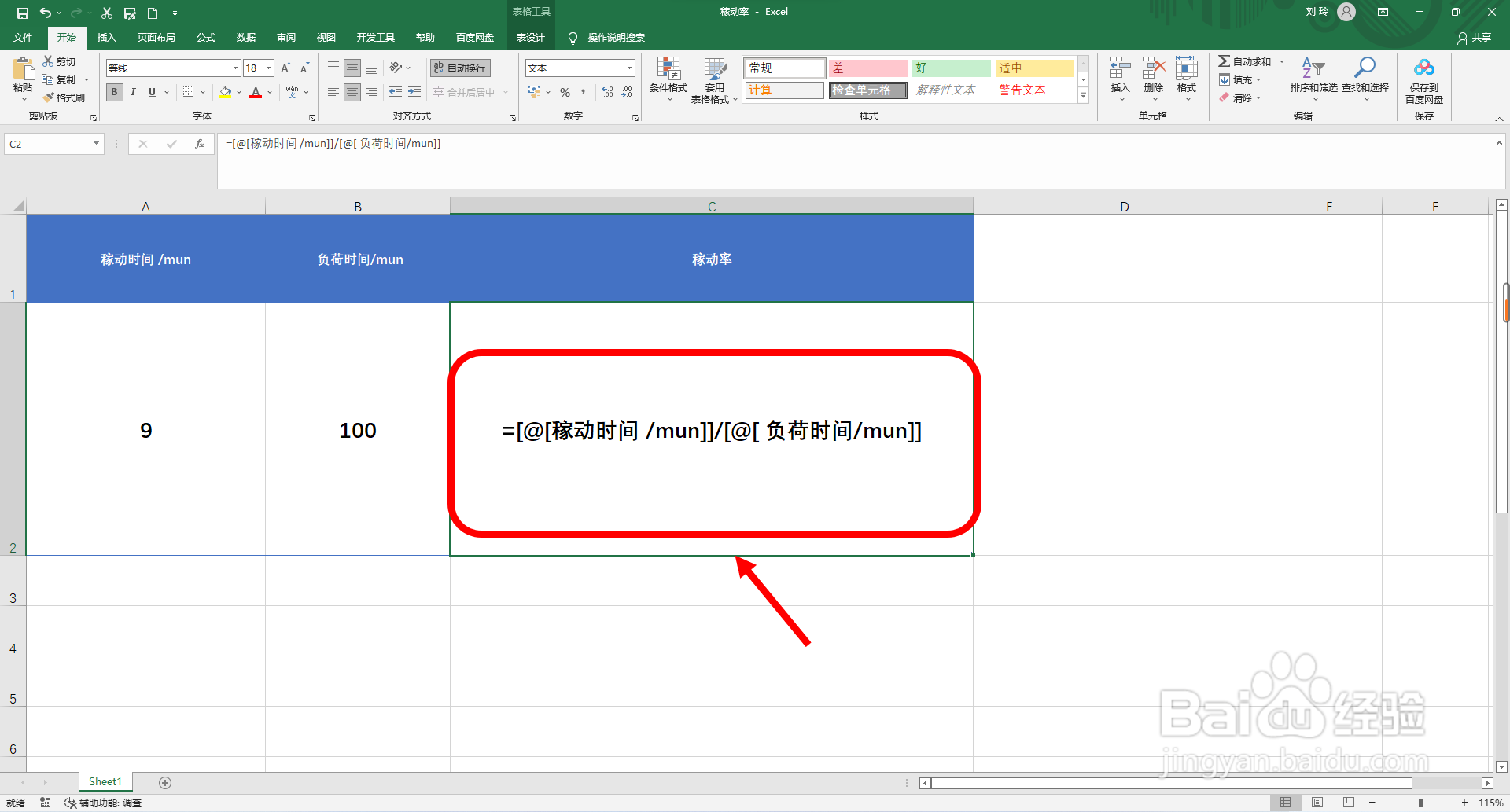Viewport: 1510px width, 812px height.
Task: Open the font name dropdown
Action: tap(235, 68)
